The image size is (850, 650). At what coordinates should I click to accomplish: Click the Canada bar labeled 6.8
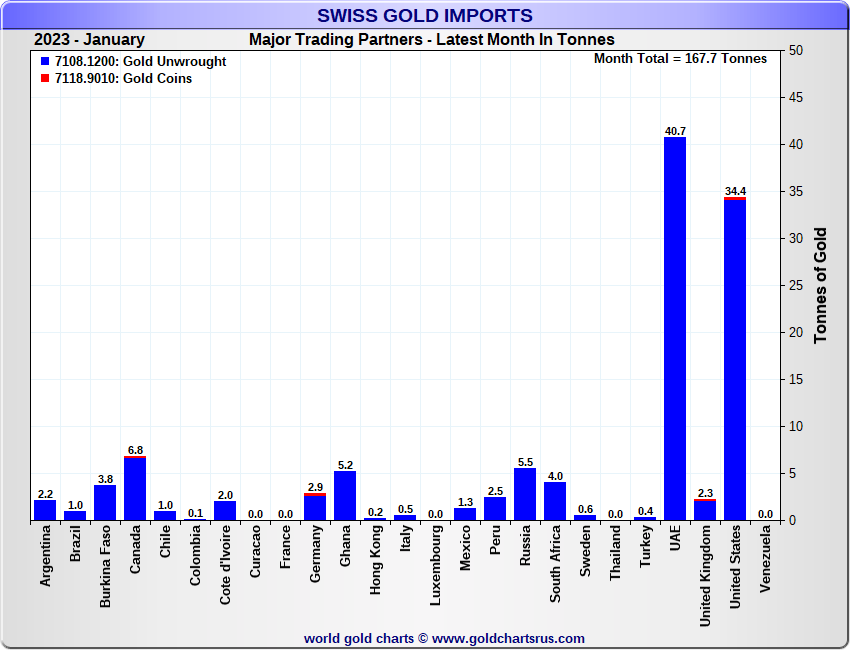(135, 488)
